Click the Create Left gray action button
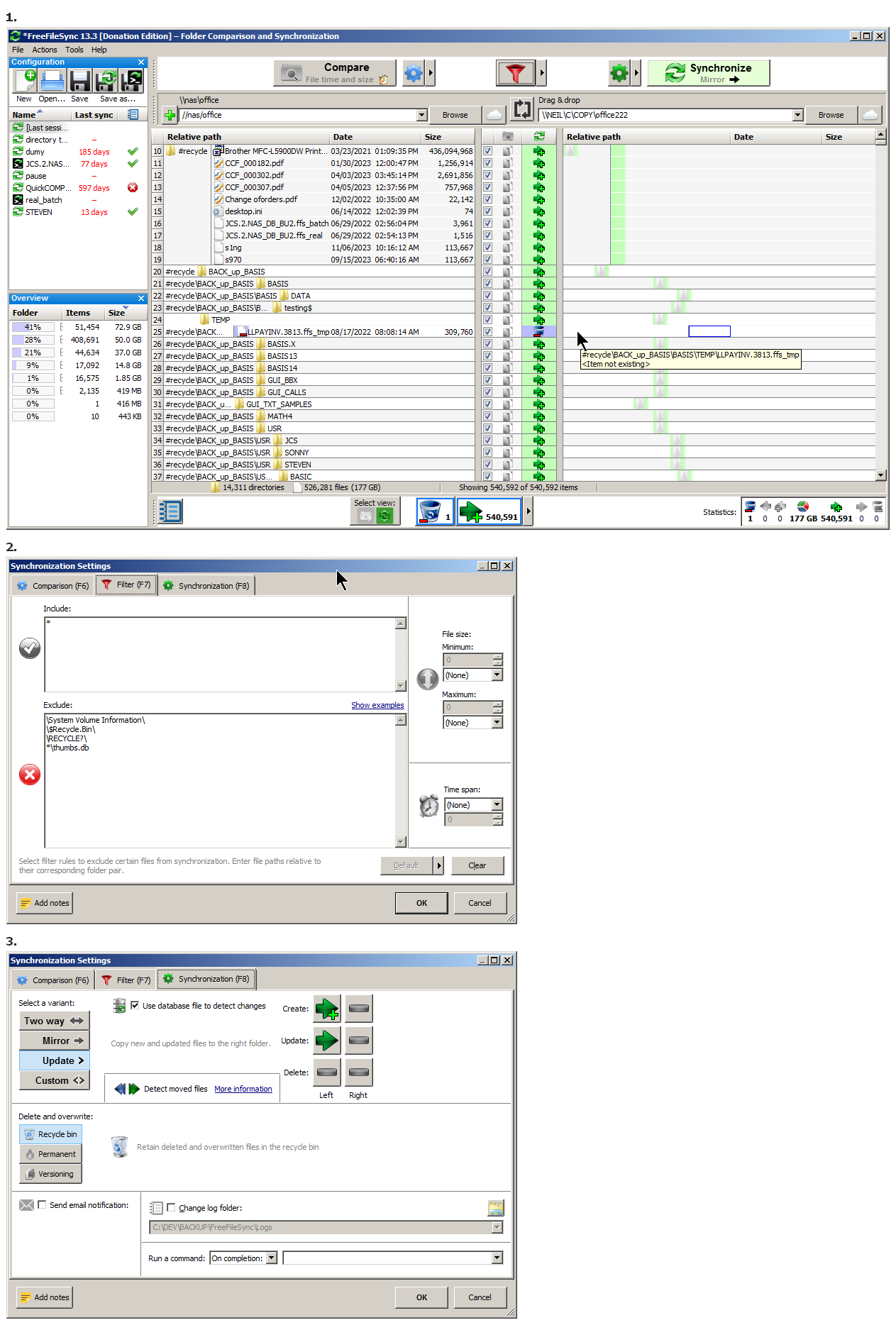Image resolution: width=896 pixels, height=1325 pixels. pyautogui.click(x=359, y=1009)
